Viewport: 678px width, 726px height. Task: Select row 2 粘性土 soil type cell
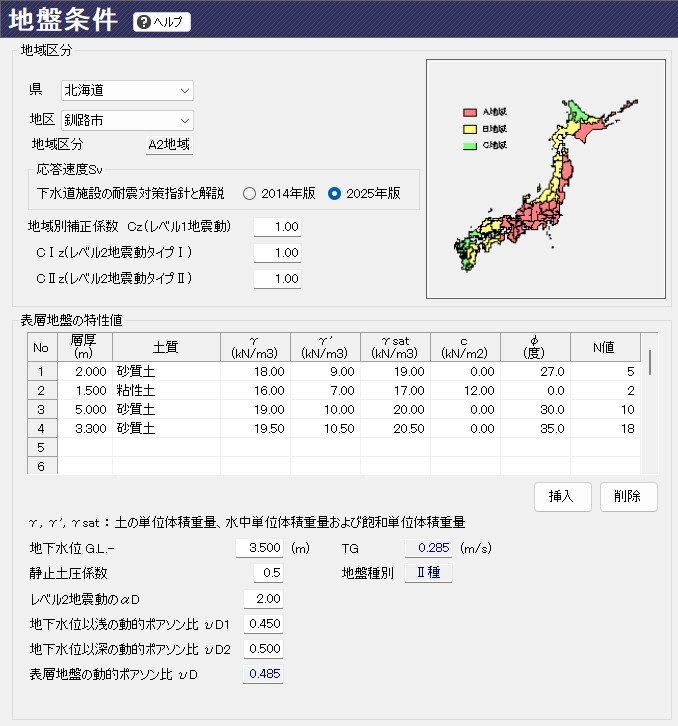(x=166, y=390)
